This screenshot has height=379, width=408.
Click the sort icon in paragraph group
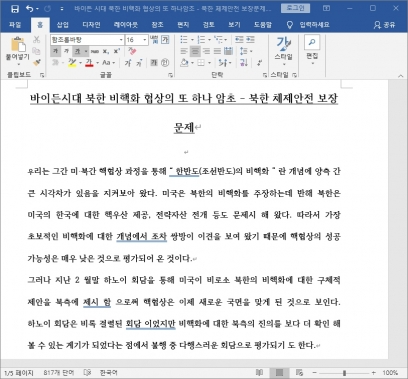point(244,62)
